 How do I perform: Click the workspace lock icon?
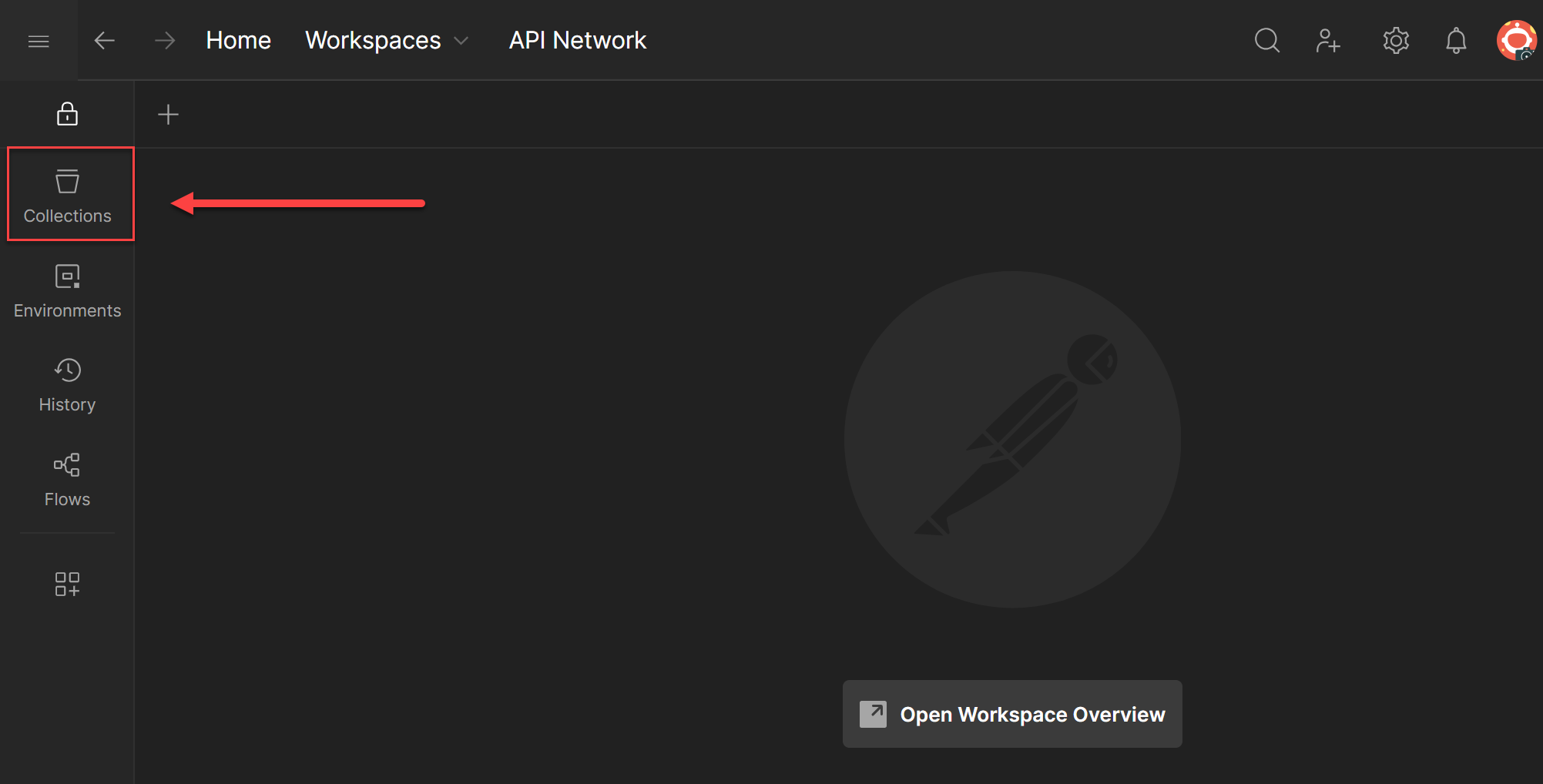67,114
